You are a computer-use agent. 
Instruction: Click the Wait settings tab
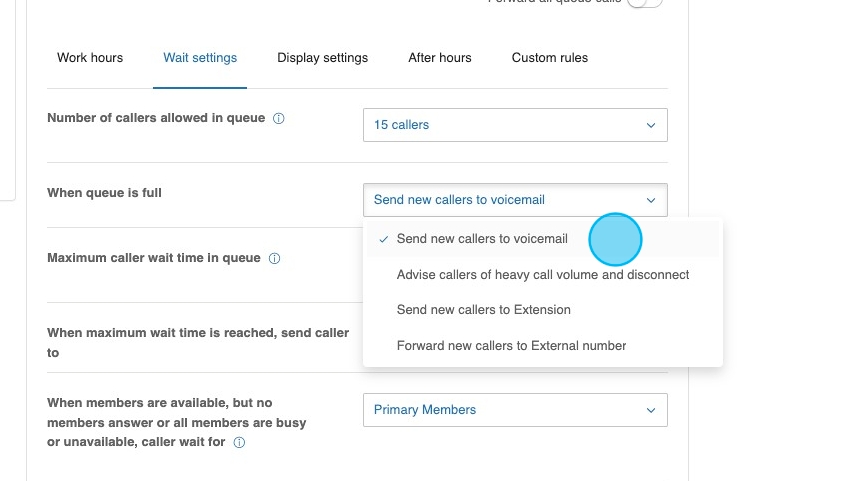[200, 58]
